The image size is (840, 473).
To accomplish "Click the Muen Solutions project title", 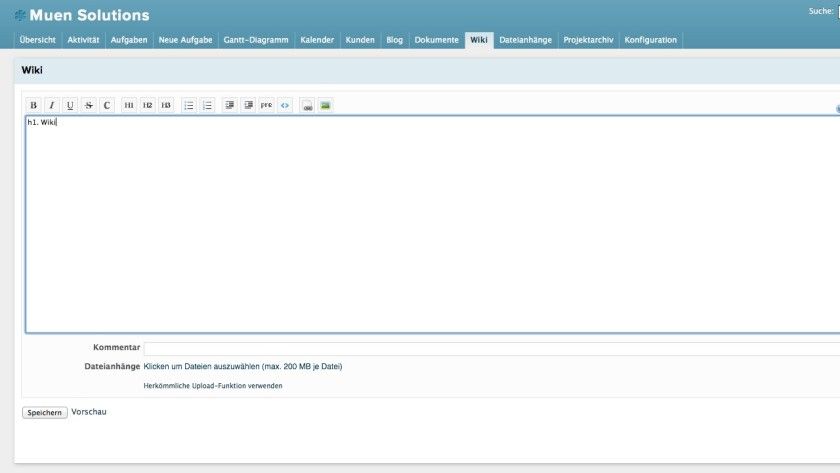I will [89, 15].
